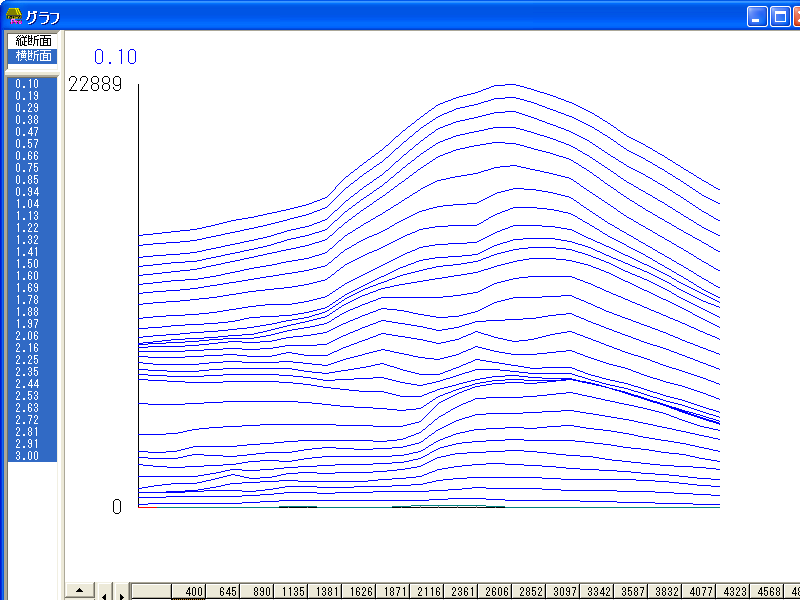Select value 0.85 in the list
Screen dimensions: 800x600
[x=33, y=180]
